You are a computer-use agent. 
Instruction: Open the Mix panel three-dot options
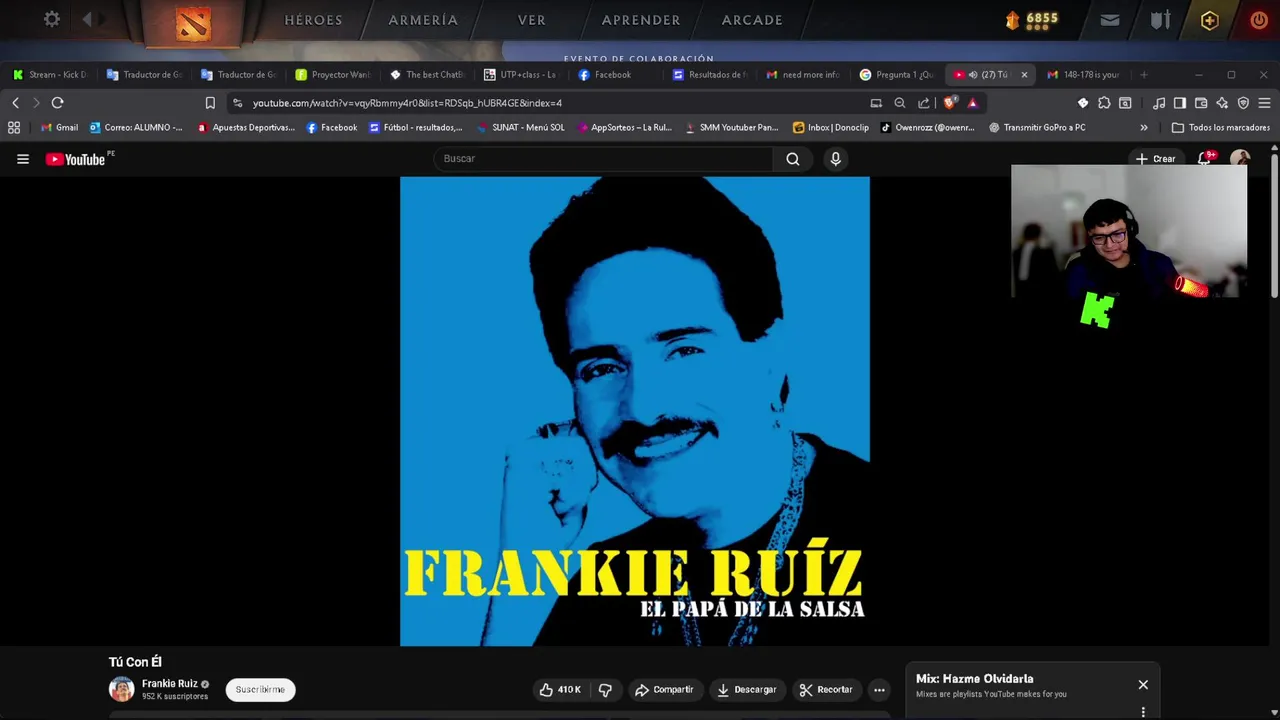click(x=1143, y=712)
